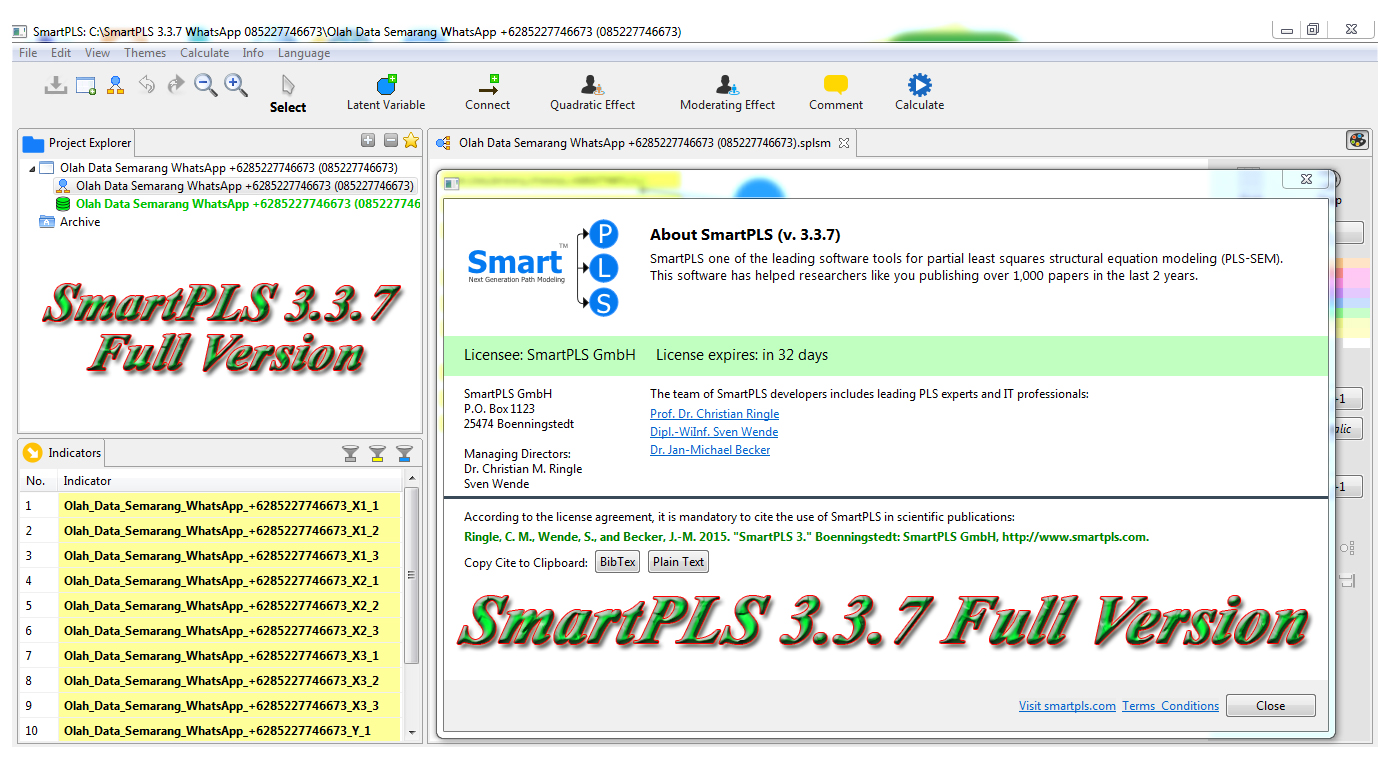
Task: Select the Indicators tab
Action: coord(62,453)
